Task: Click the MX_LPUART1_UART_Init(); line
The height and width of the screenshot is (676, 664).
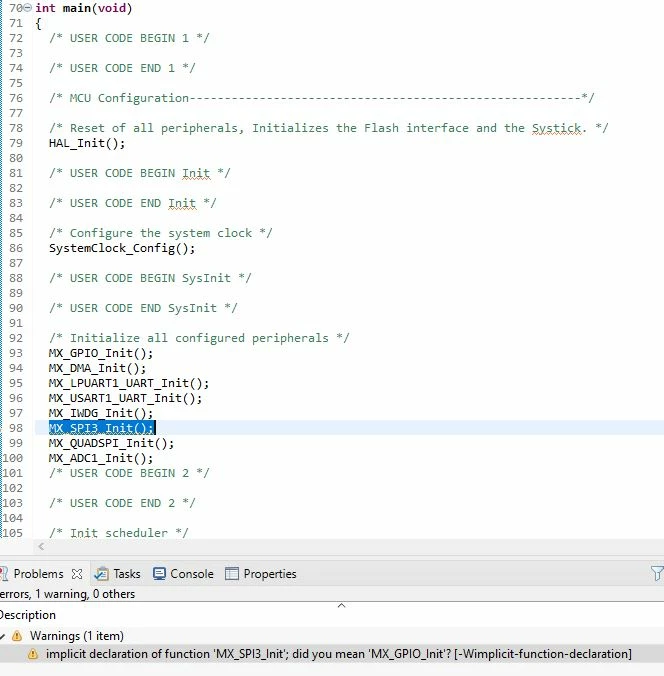Action: (x=129, y=383)
